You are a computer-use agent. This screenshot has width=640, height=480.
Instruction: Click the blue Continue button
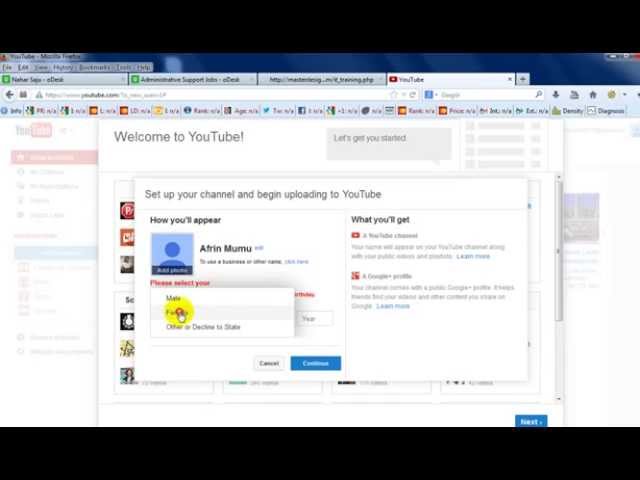coord(316,363)
